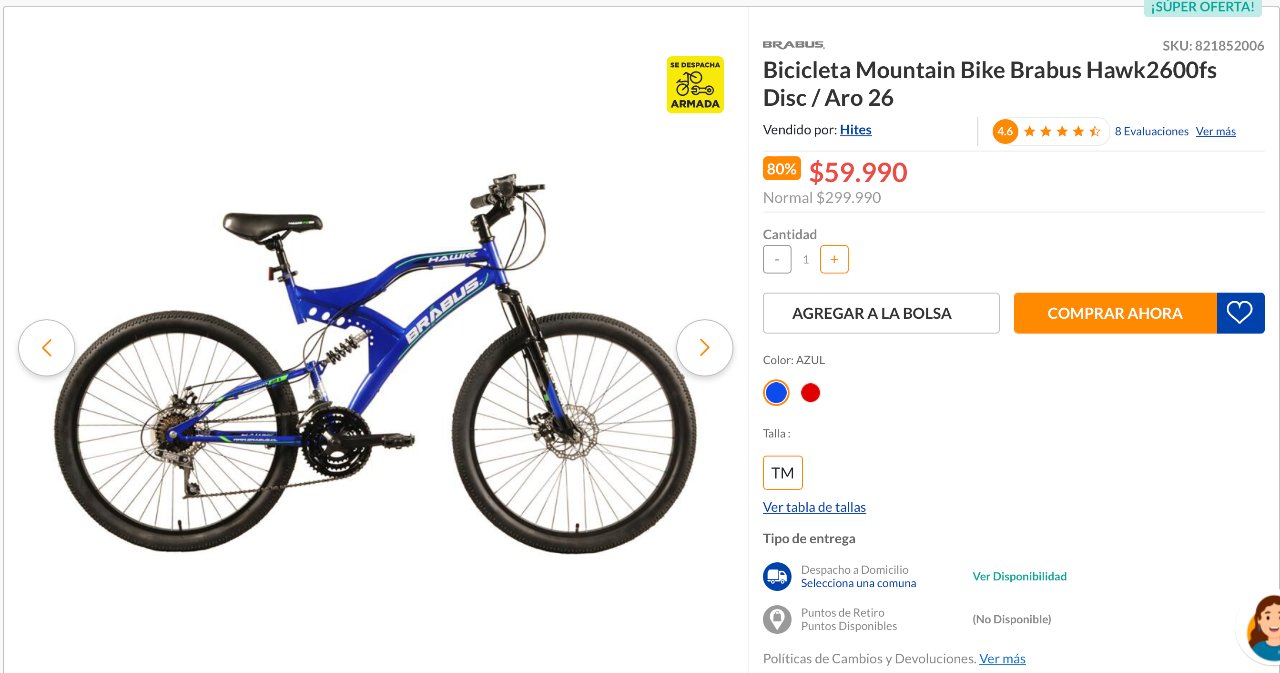Click the 4.6 star rating badge
The height and width of the screenshot is (673, 1280).
coord(1005,131)
